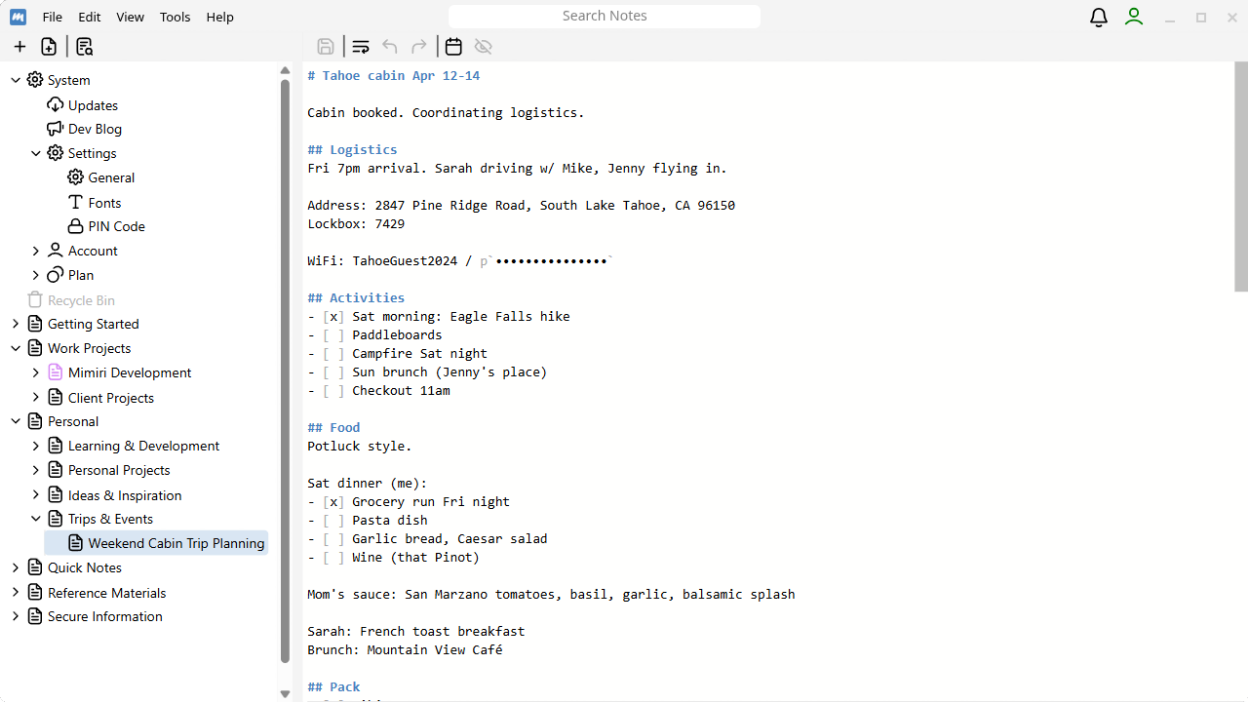Expand the Account node
This screenshot has width=1248, height=702.
[36, 251]
